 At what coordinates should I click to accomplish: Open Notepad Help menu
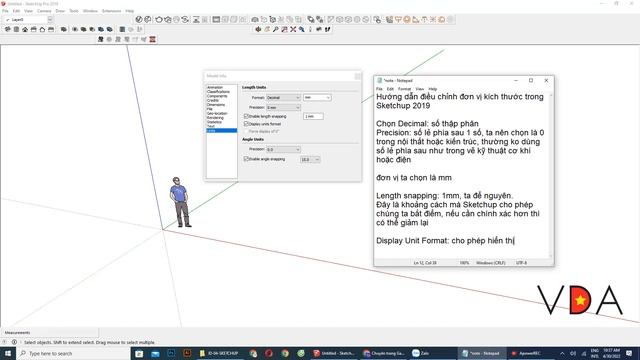[433, 89]
